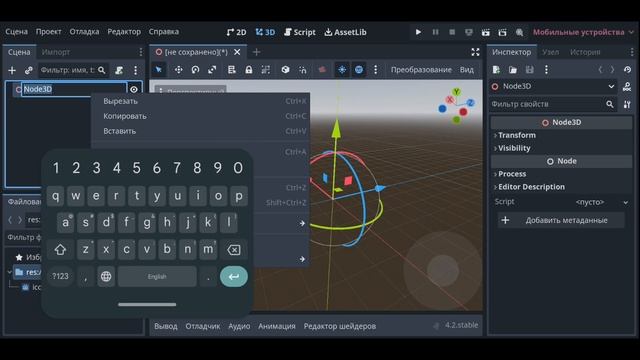
Task: Open remote debug monitor icon
Action: (x=469, y=32)
